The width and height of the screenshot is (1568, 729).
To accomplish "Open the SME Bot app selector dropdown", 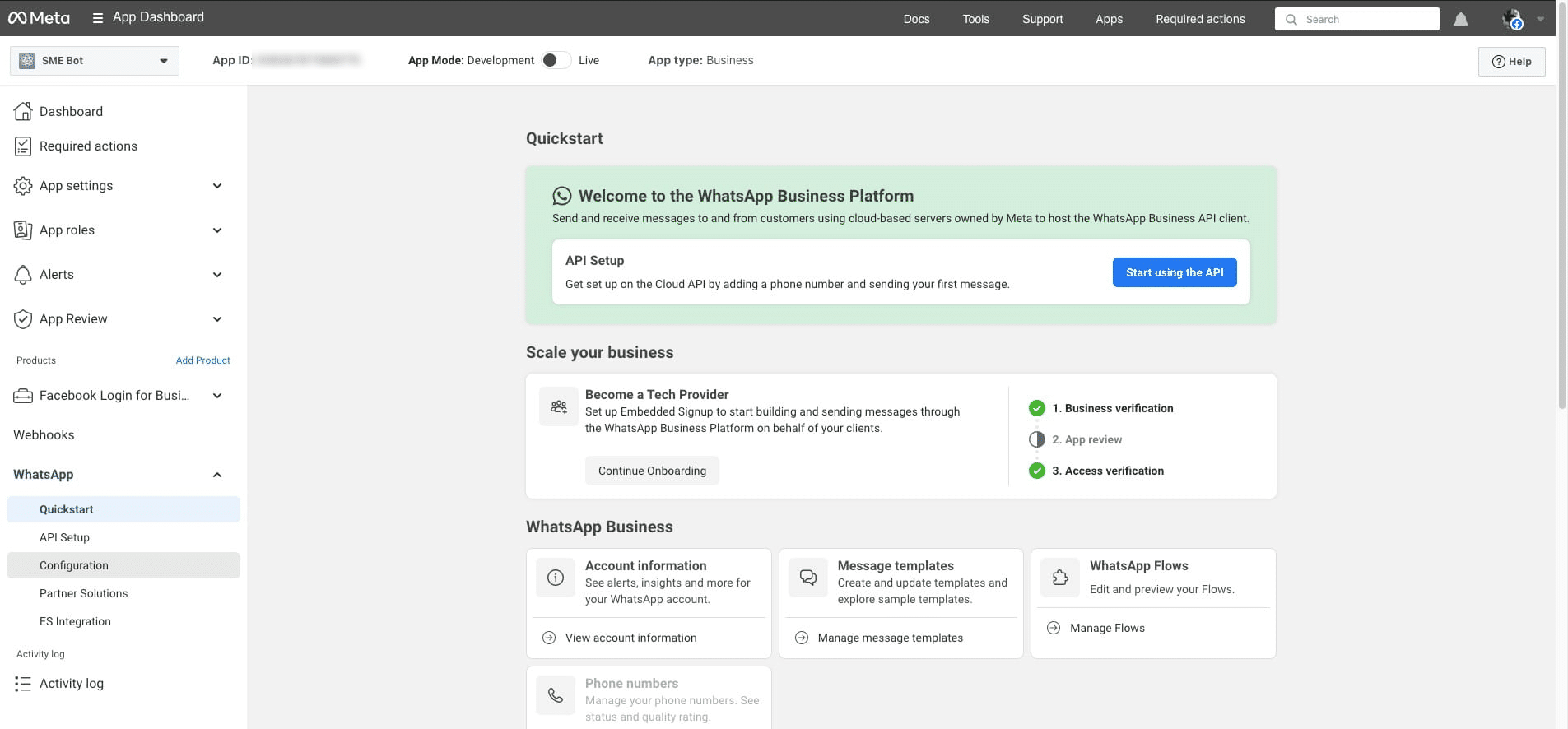I will tap(95, 61).
